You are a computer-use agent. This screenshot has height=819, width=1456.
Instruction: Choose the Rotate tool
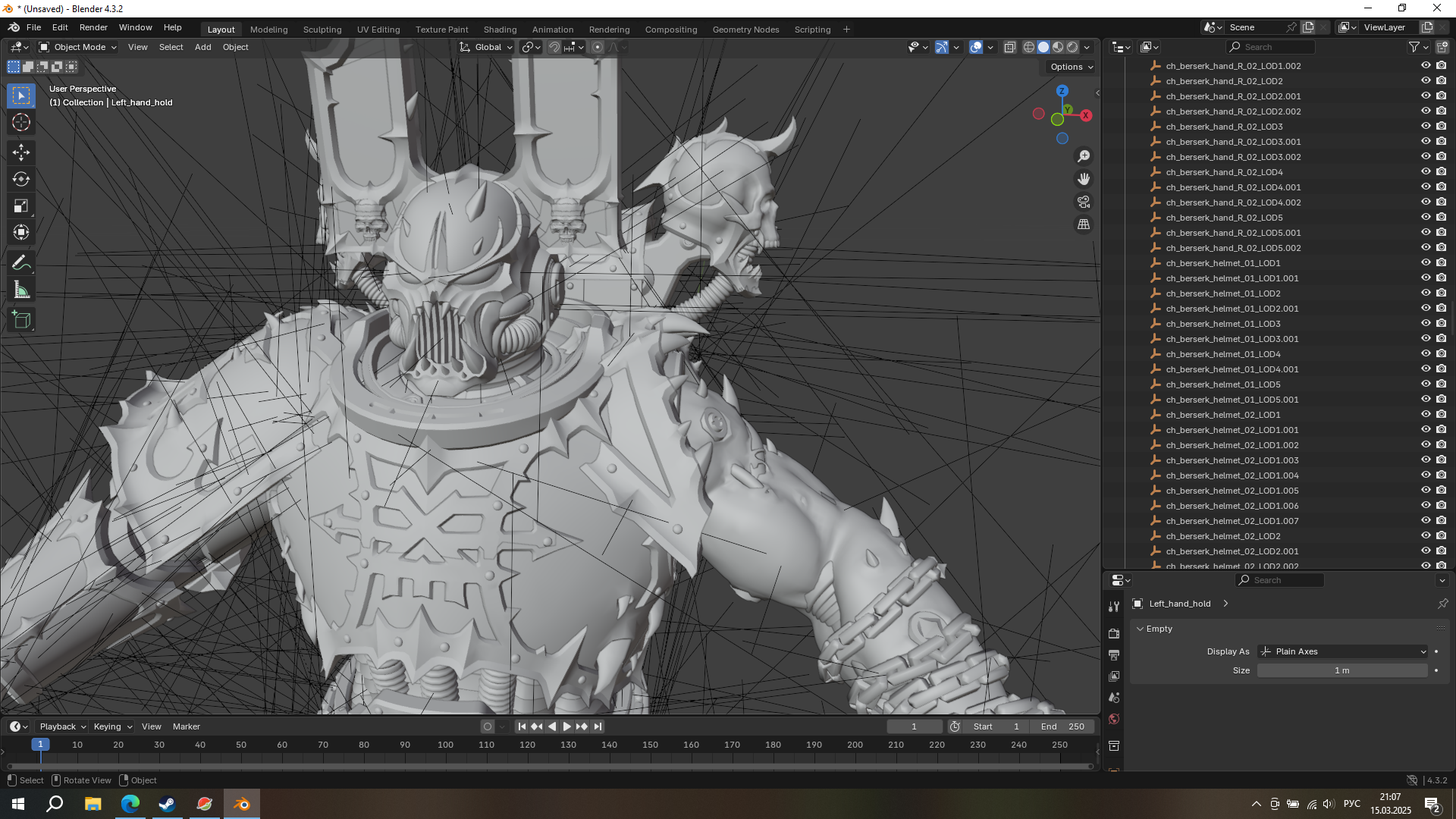(x=21, y=179)
